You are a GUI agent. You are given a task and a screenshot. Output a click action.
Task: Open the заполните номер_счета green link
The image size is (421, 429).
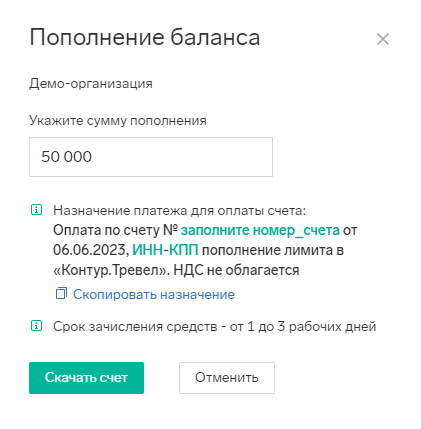260,230
